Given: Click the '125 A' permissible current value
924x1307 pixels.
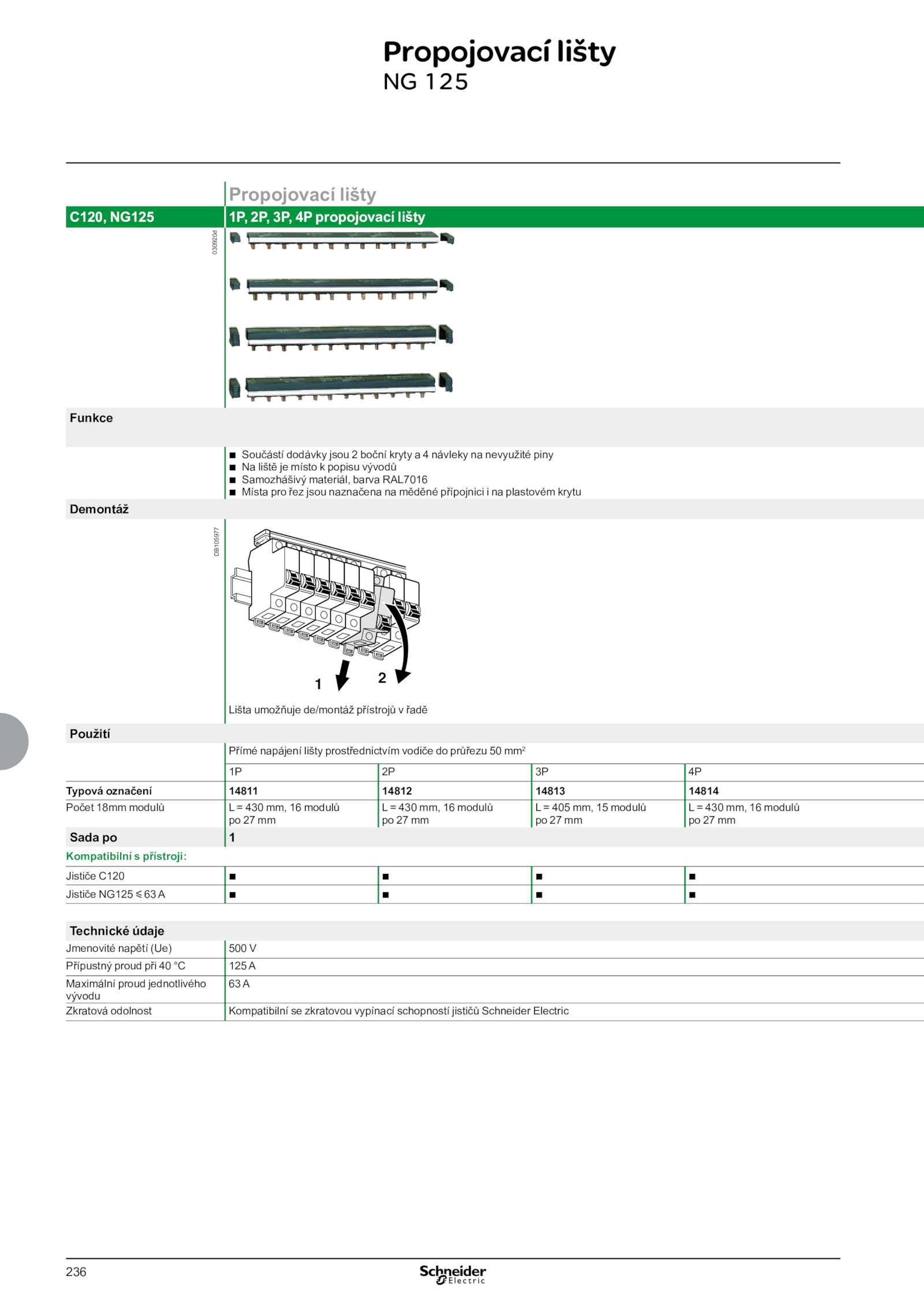Looking at the screenshot, I should (242, 966).
